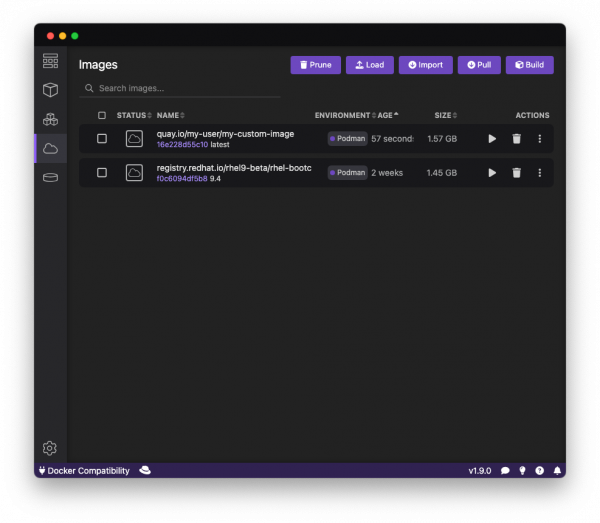Click the Pull image button

(x=479, y=65)
